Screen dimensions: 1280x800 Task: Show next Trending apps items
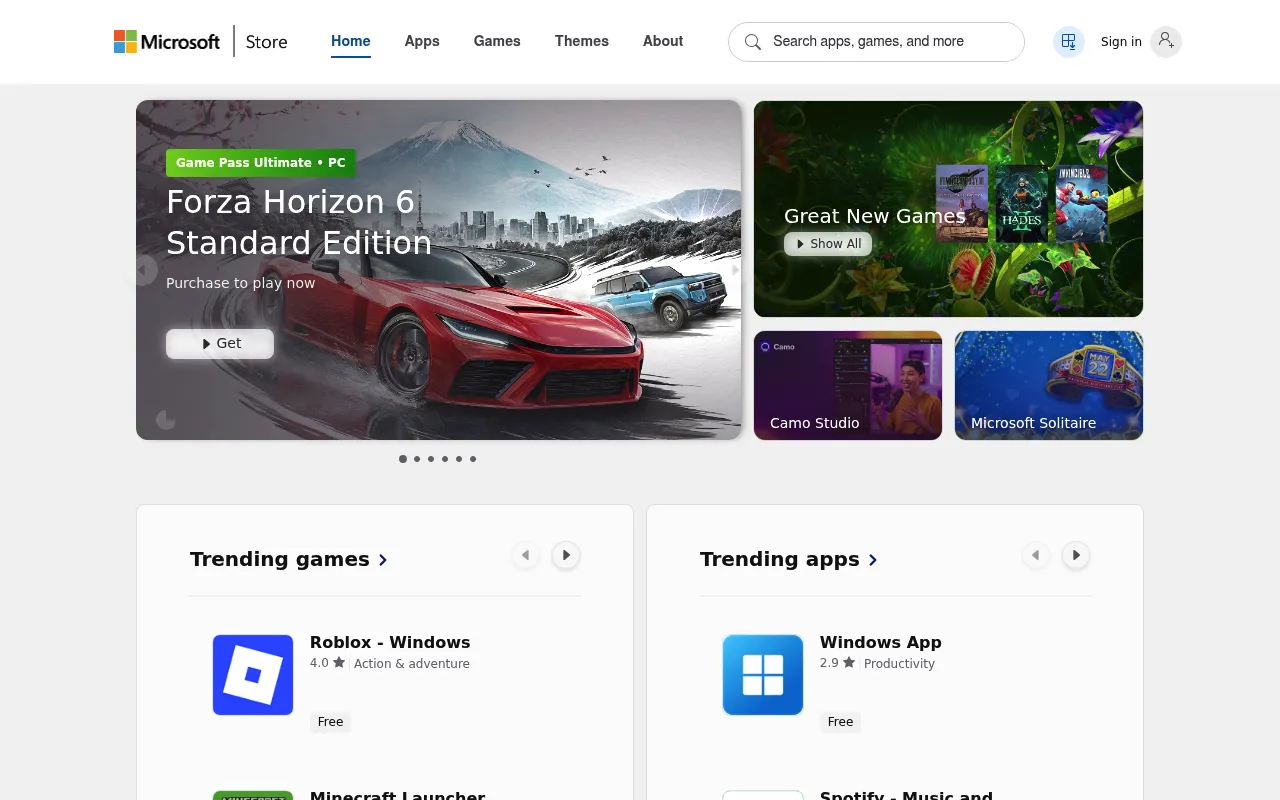click(x=1076, y=555)
